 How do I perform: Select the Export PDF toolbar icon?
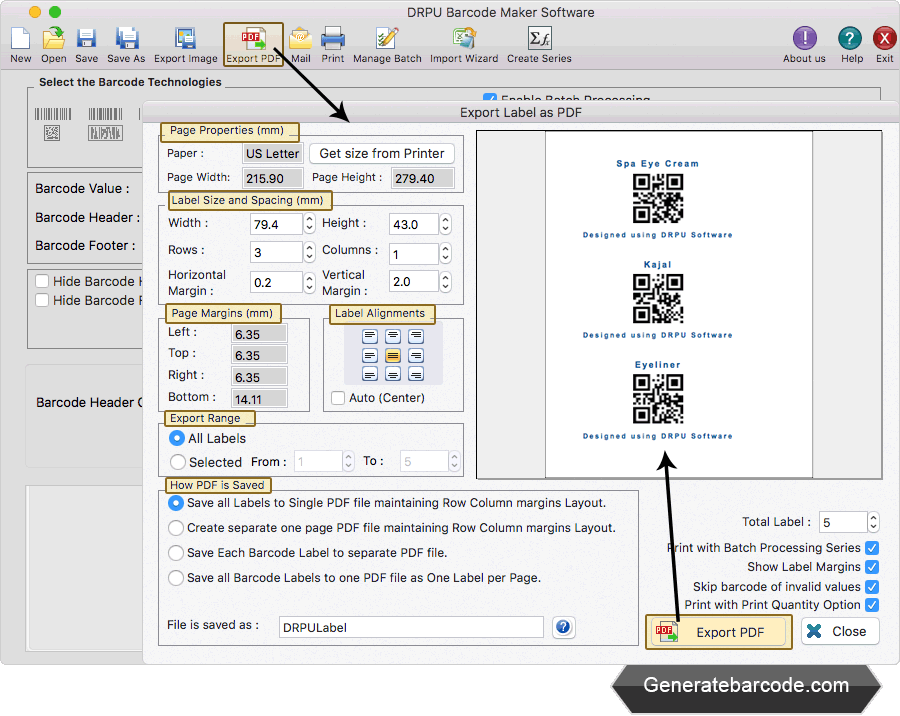tap(253, 39)
